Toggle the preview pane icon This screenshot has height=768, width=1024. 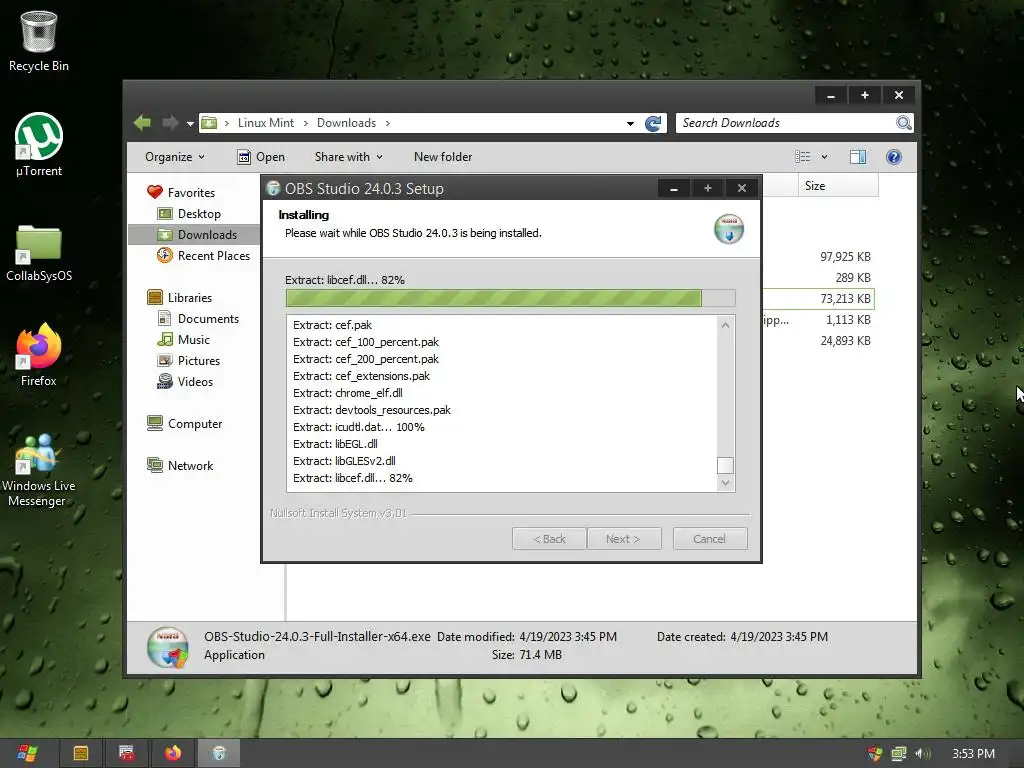pyautogui.click(x=858, y=157)
